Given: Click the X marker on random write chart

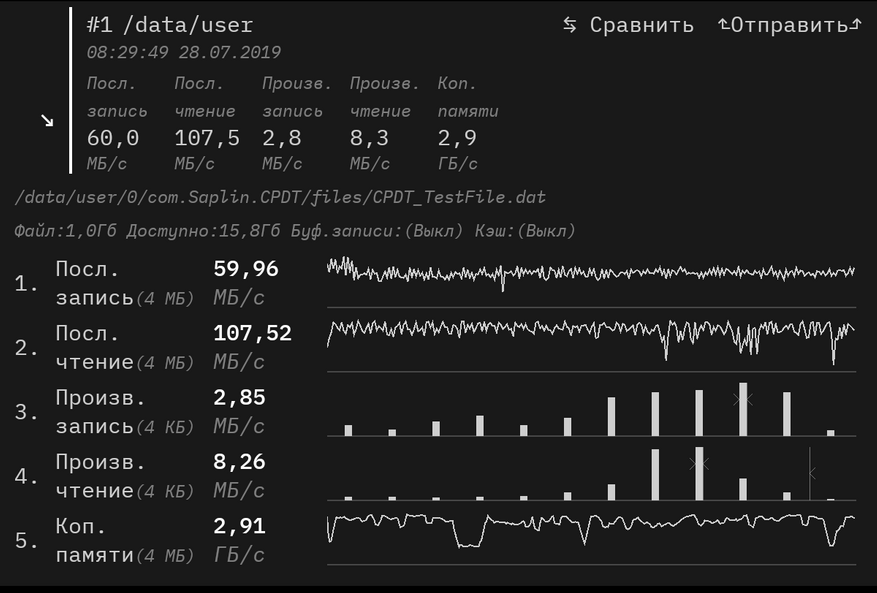Looking at the screenshot, I should [x=742, y=398].
